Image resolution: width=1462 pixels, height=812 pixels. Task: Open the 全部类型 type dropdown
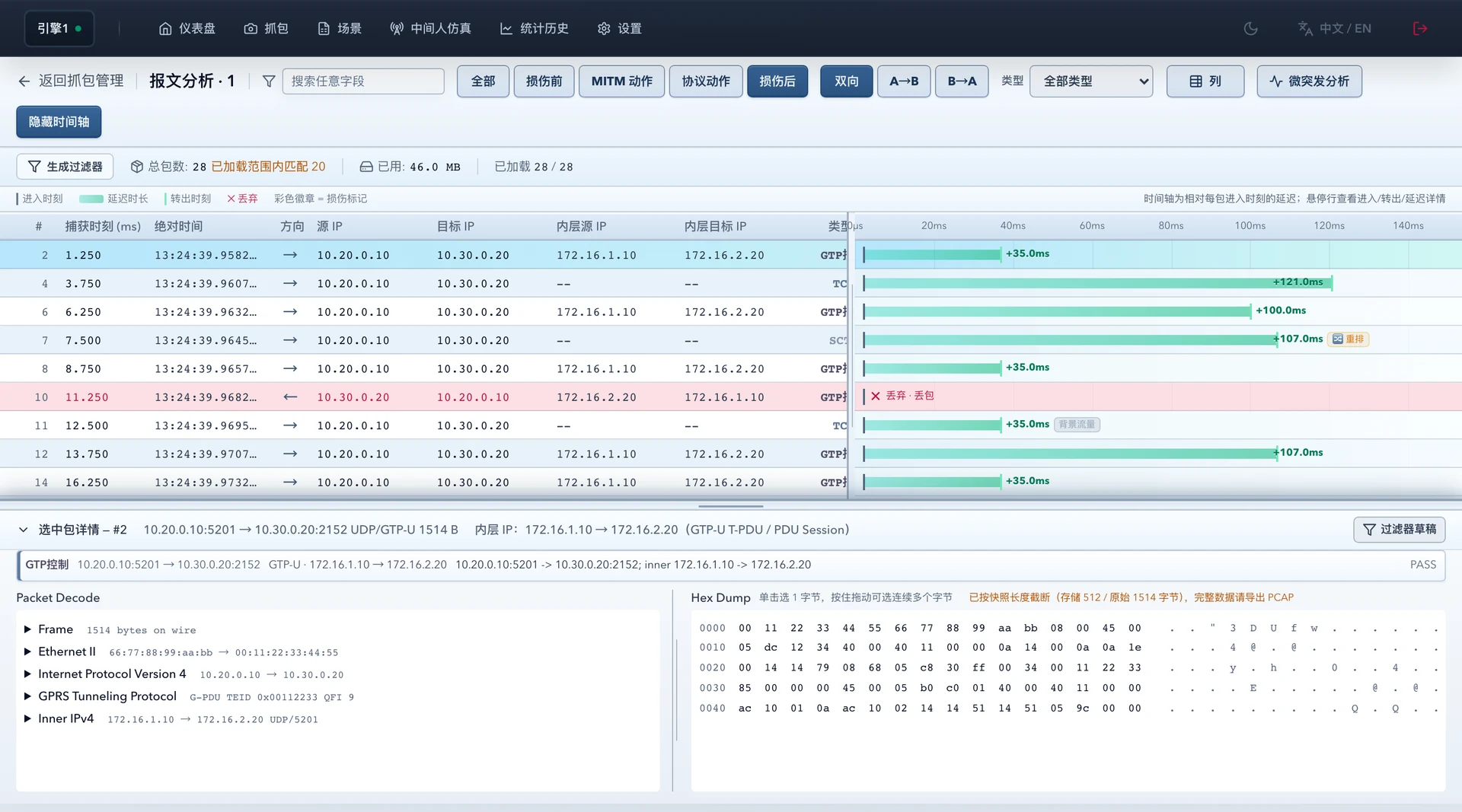pyautogui.click(x=1091, y=81)
